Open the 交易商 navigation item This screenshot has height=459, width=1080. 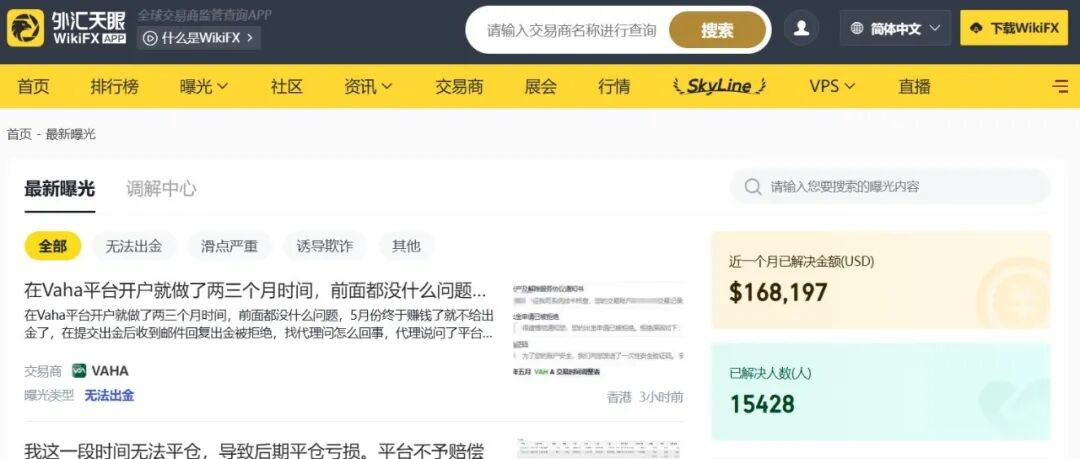tap(459, 86)
